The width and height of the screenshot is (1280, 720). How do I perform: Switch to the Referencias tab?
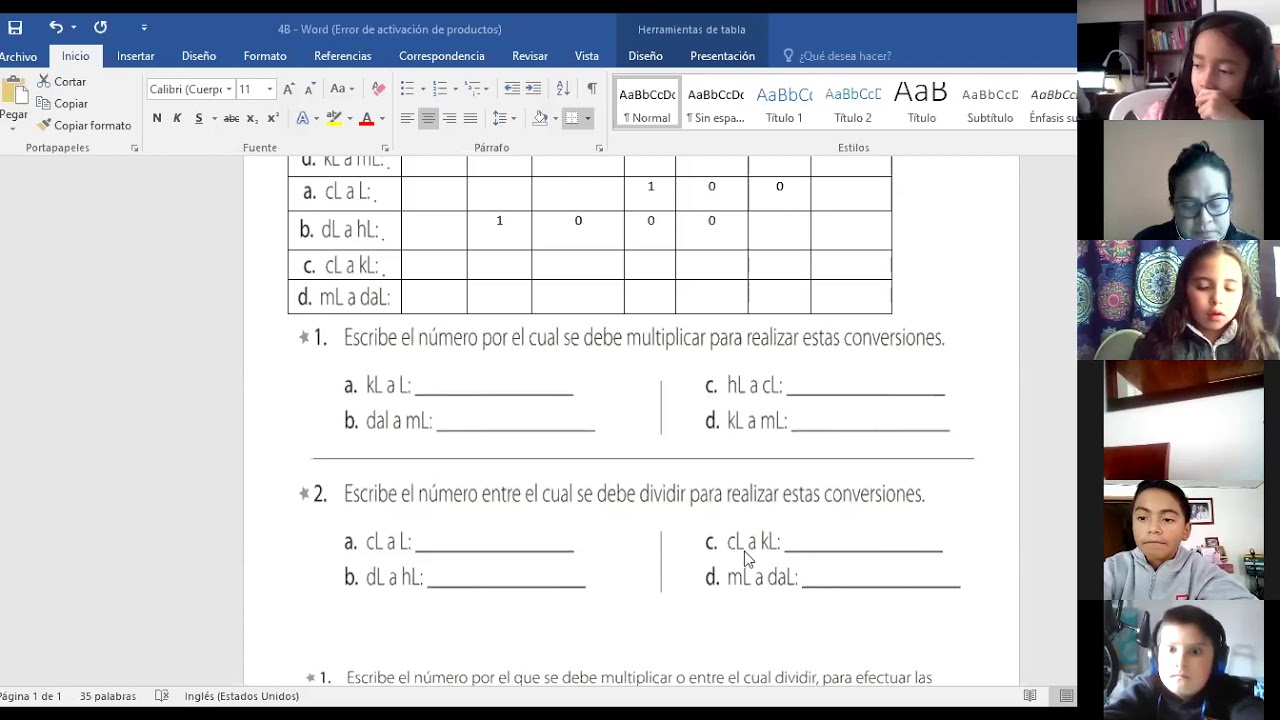(342, 57)
